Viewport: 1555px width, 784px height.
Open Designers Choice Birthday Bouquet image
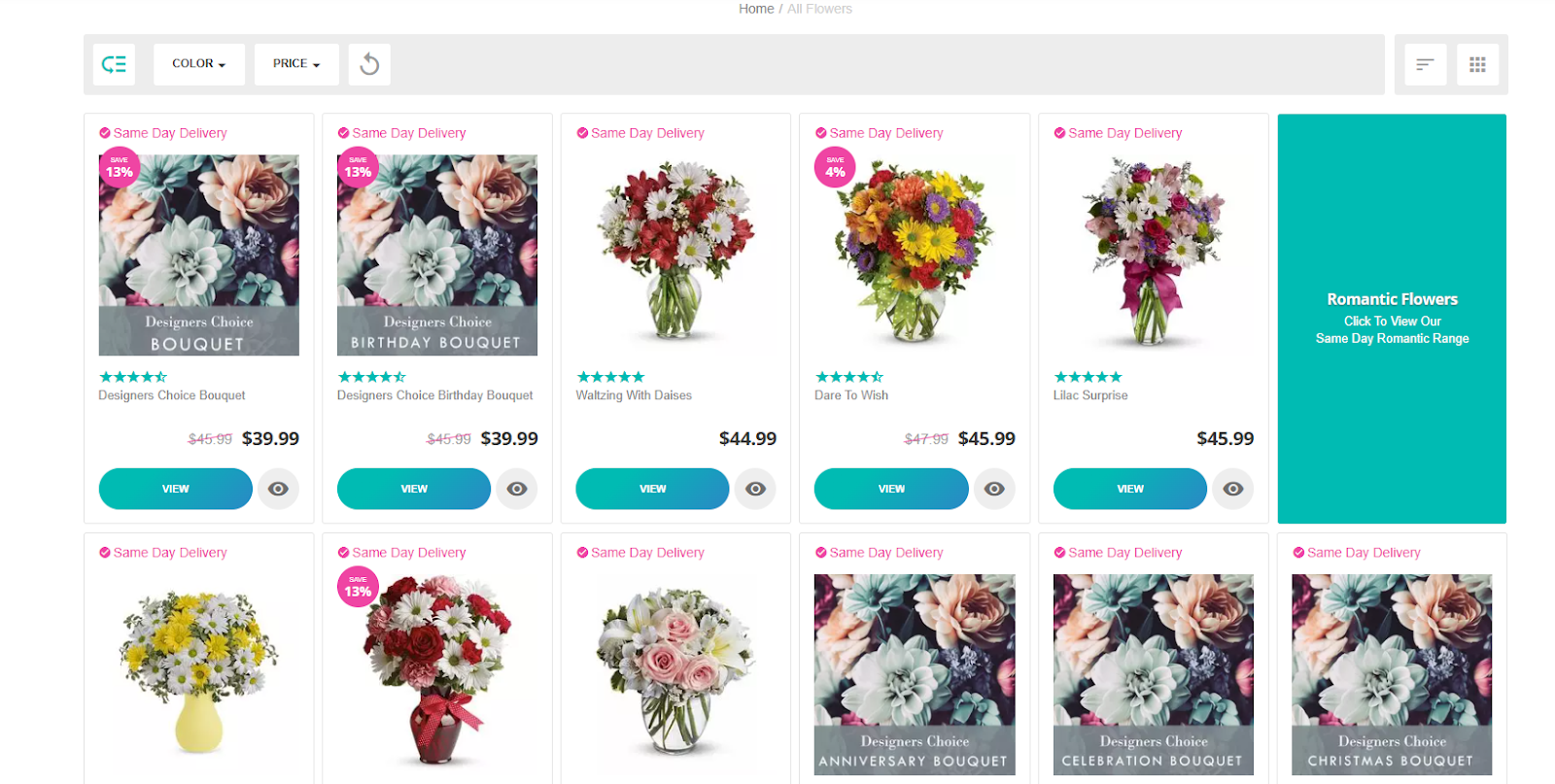(437, 255)
